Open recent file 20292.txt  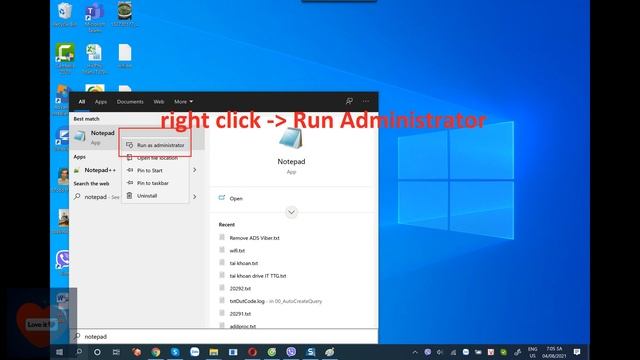[240, 289]
